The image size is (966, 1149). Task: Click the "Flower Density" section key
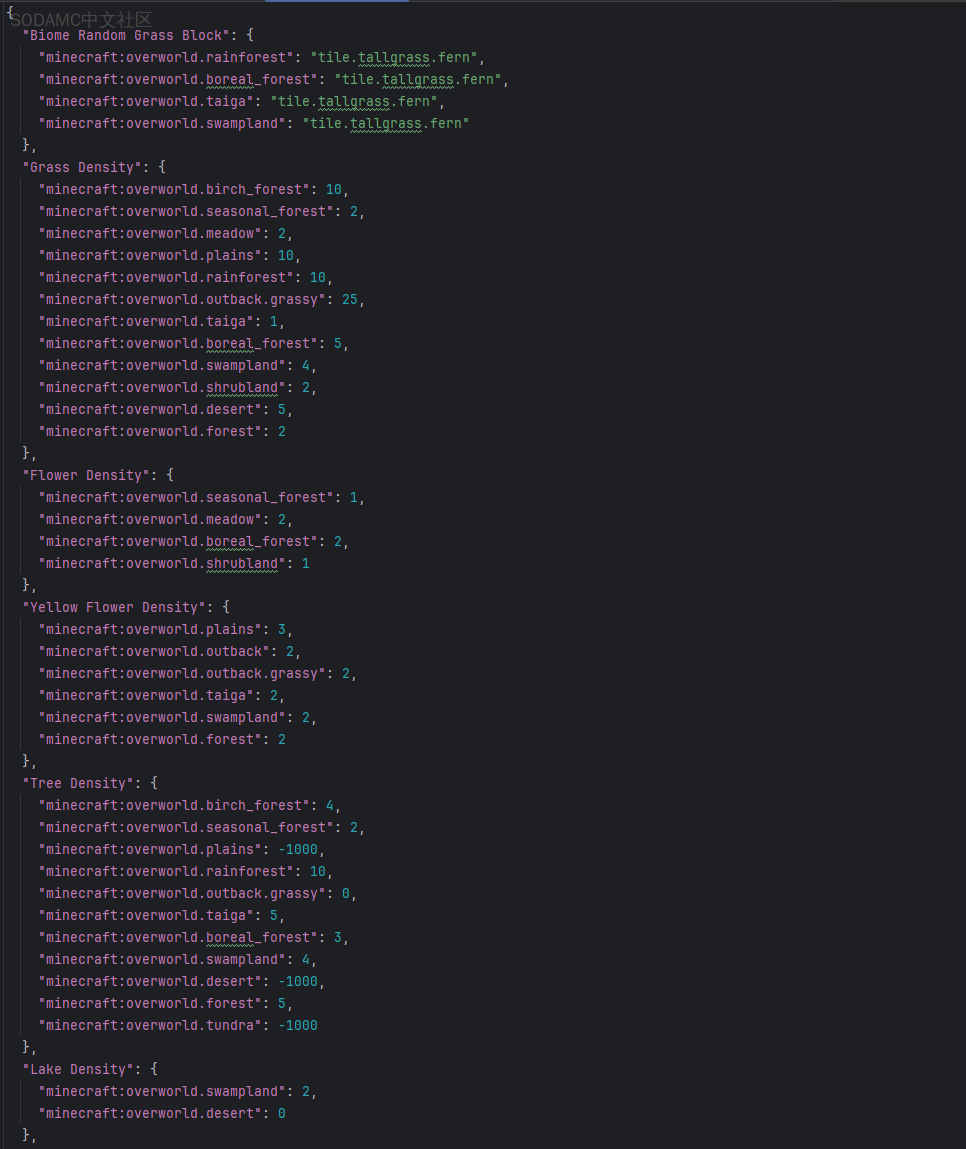(86, 475)
